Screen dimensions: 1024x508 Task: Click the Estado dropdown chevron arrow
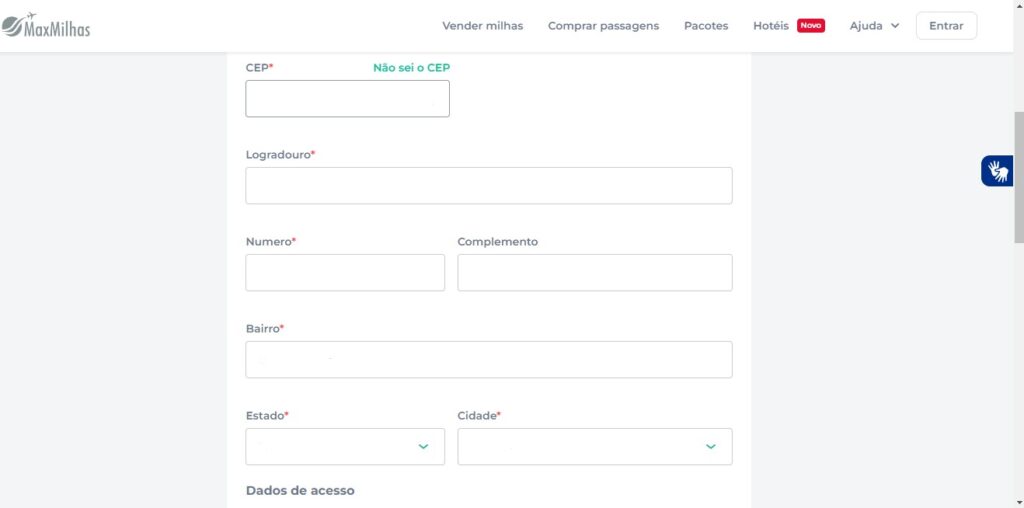click(x=423, y=447)
